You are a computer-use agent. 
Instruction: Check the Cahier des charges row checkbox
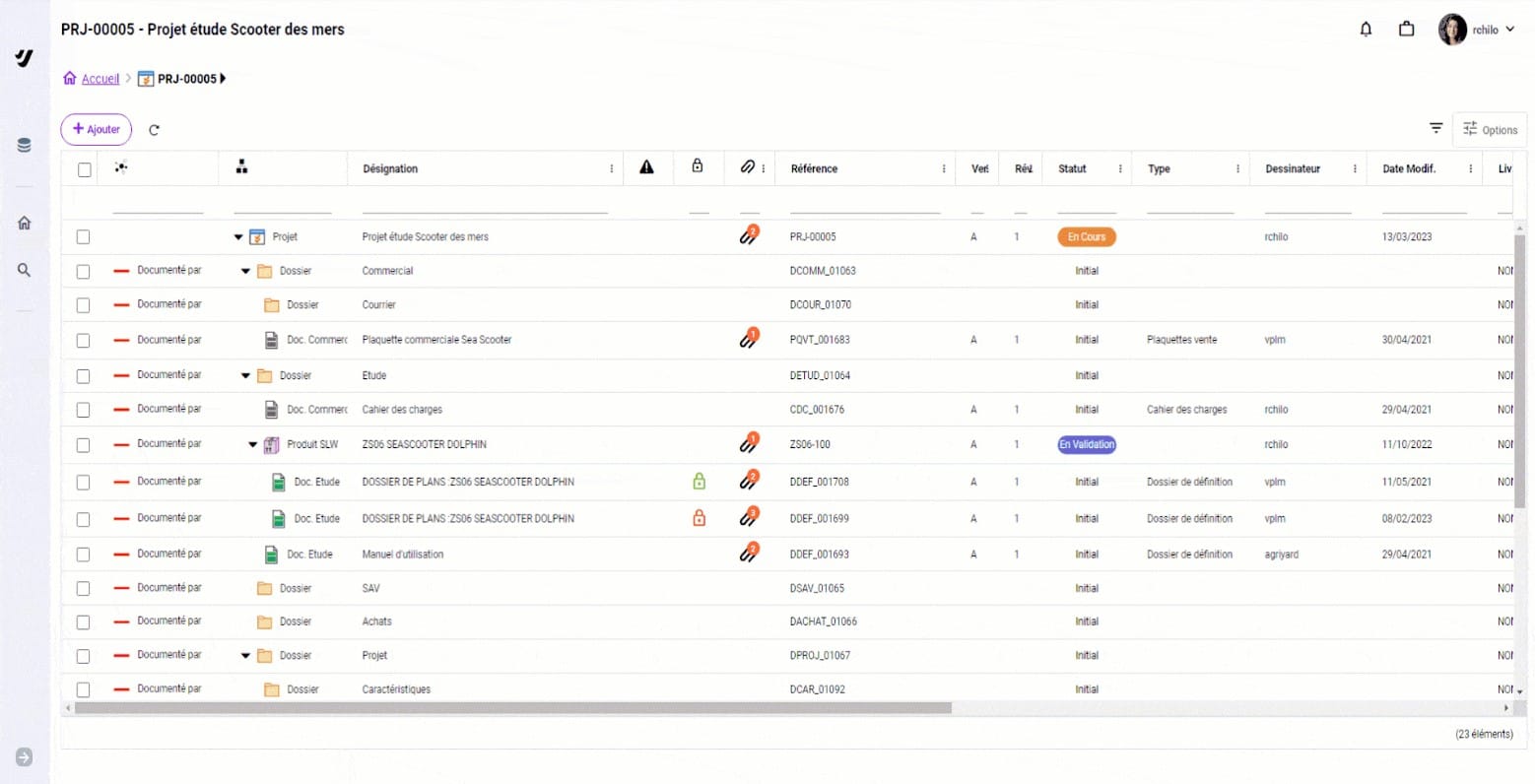pyautogui.click(x=83, y=410)
